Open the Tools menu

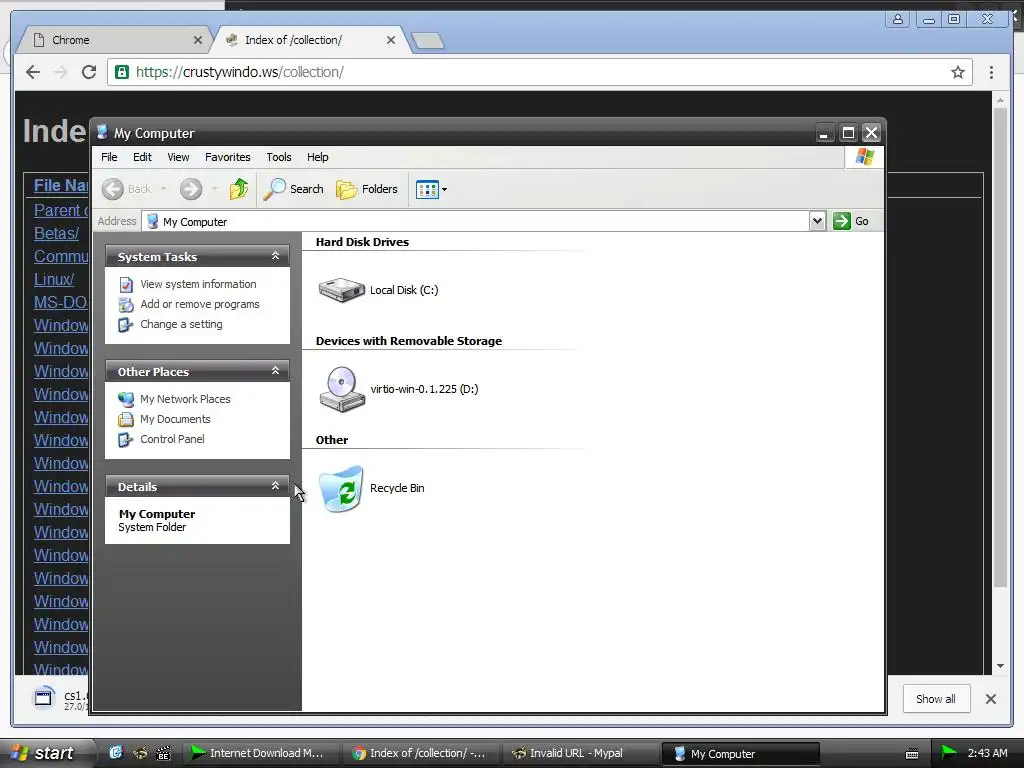(279, 157)
